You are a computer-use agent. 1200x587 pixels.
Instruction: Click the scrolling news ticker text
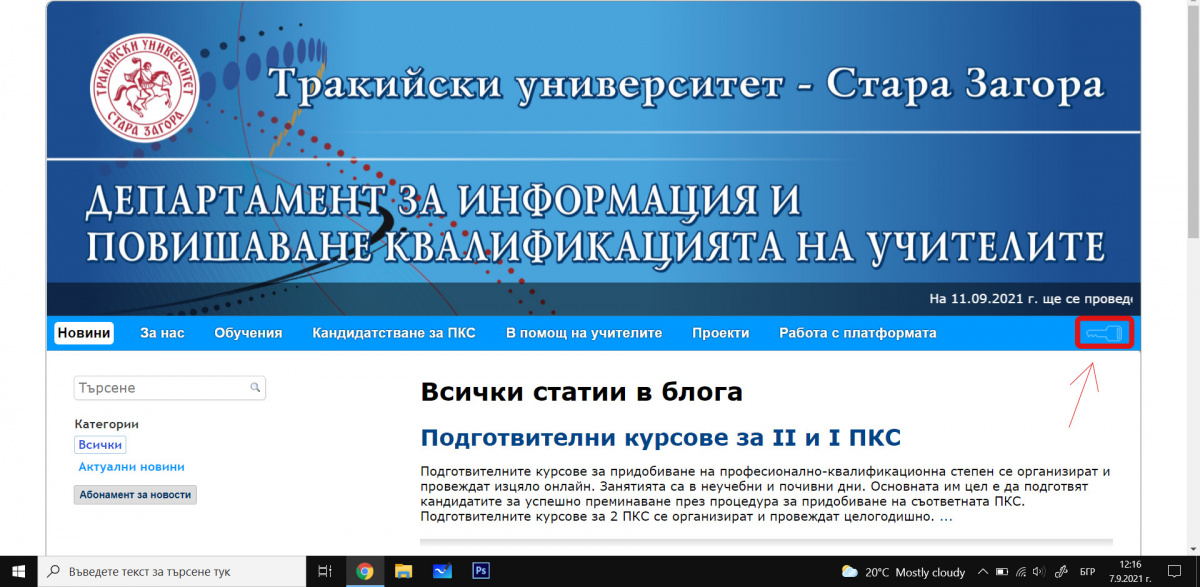1030,299
